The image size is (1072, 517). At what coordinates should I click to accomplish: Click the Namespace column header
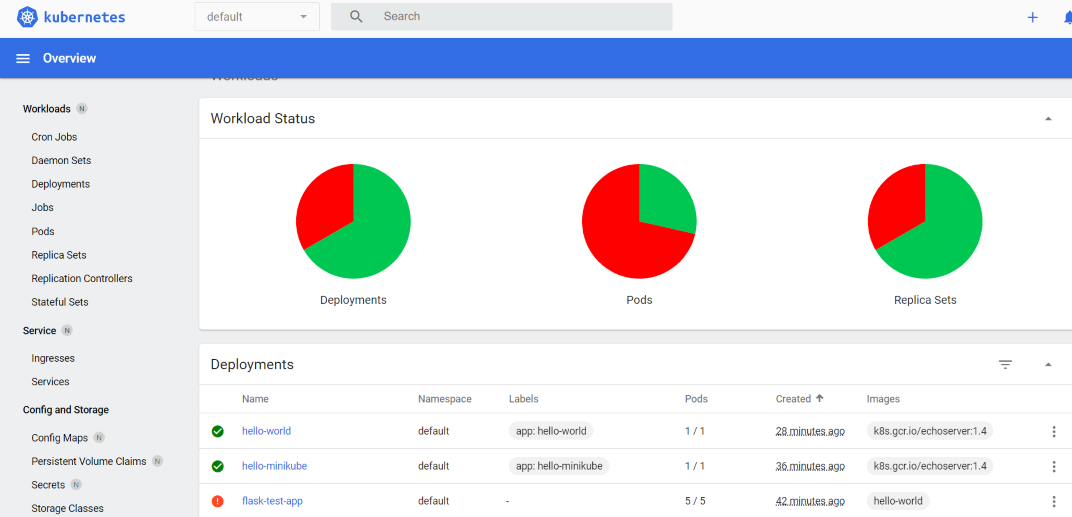pyautogui.click(x=444, y=399)
